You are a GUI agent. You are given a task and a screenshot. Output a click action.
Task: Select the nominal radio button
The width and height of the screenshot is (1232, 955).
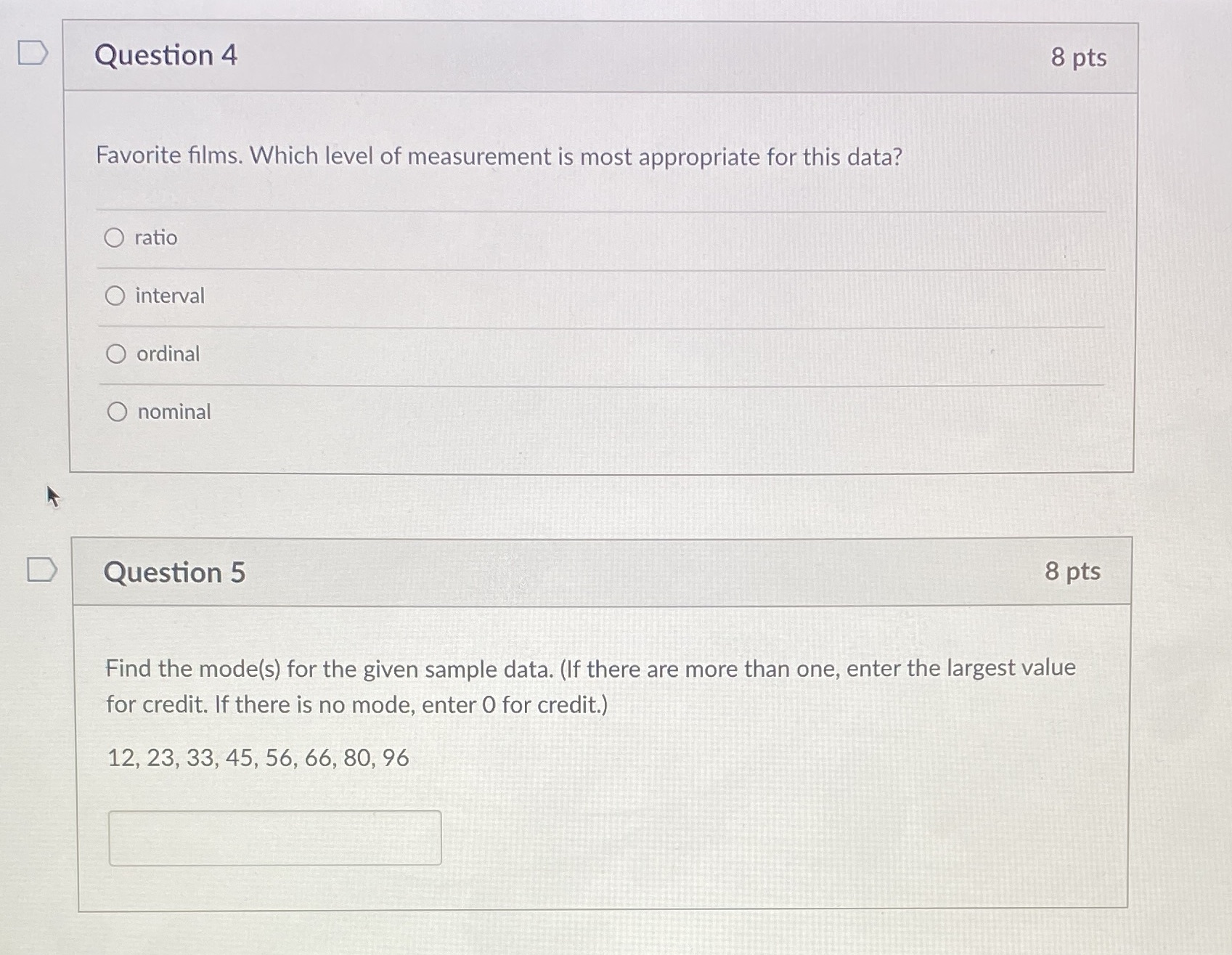click(116, 412)
